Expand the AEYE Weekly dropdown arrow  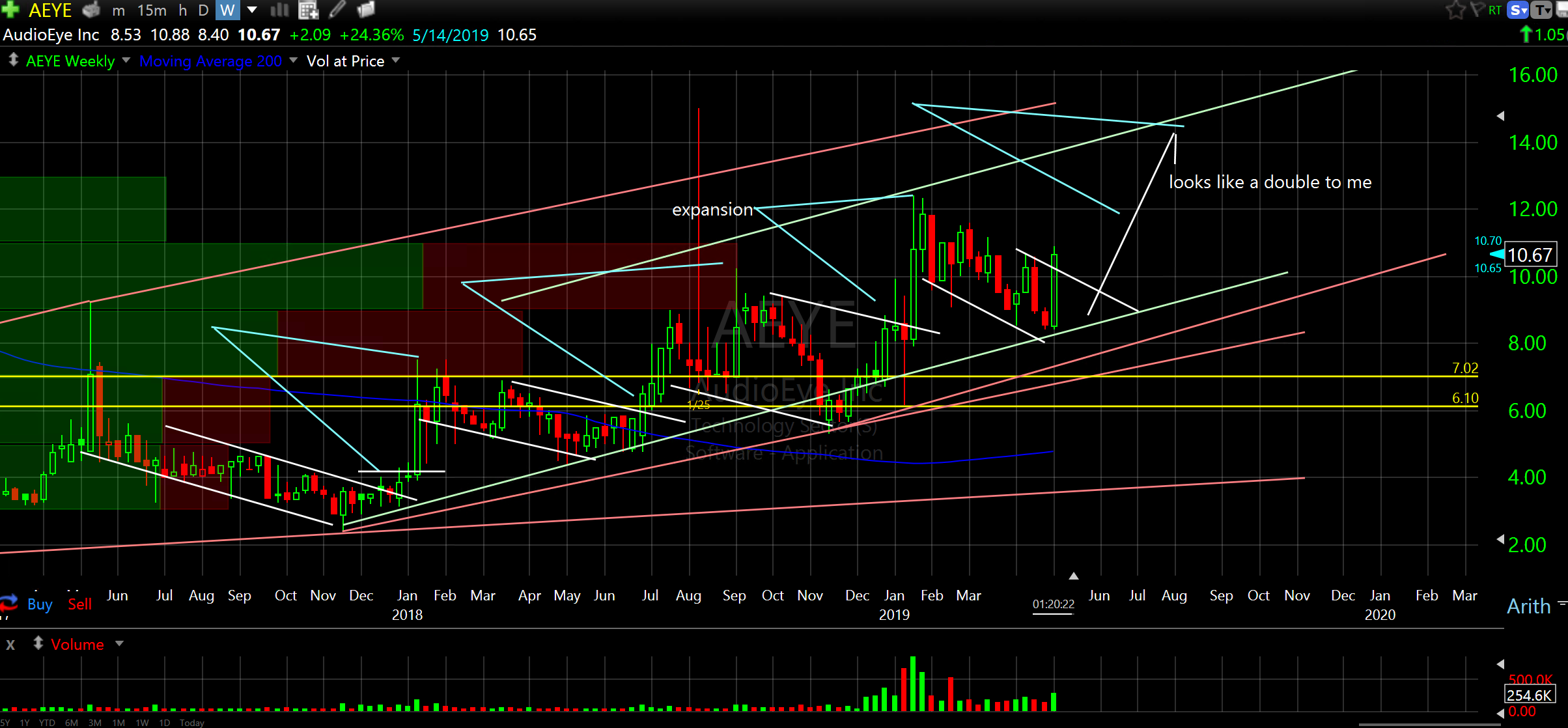(126, 61)
